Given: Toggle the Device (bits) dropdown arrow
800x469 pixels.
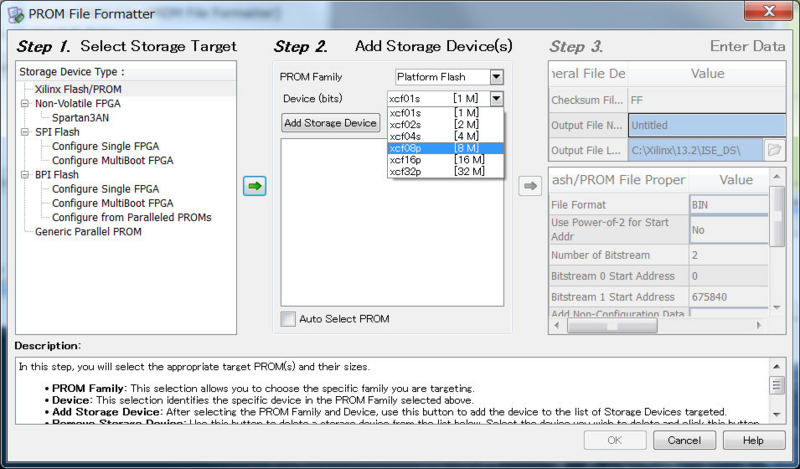Looking at the screenshot, I should tap(496, 98).
